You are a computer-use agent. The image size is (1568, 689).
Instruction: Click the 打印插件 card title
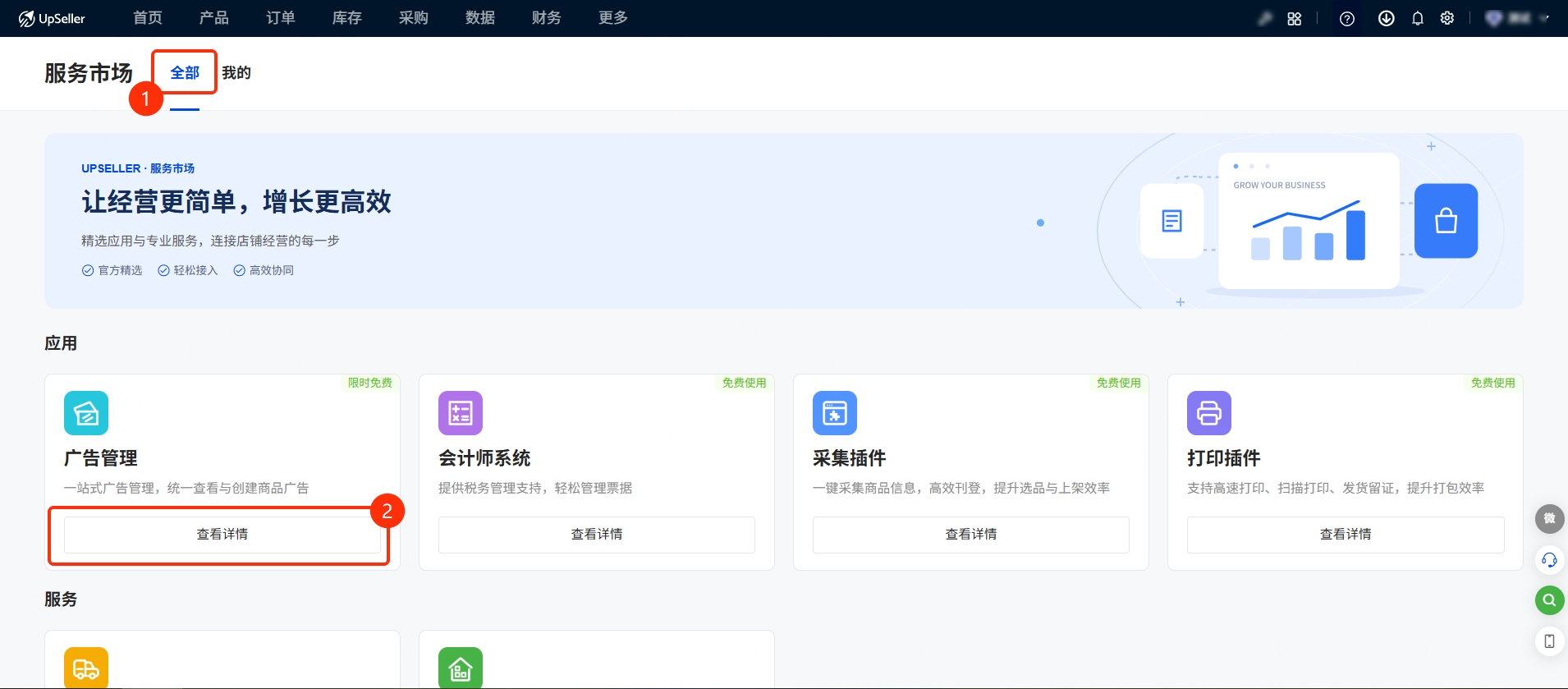click(x=1224, y=458)
